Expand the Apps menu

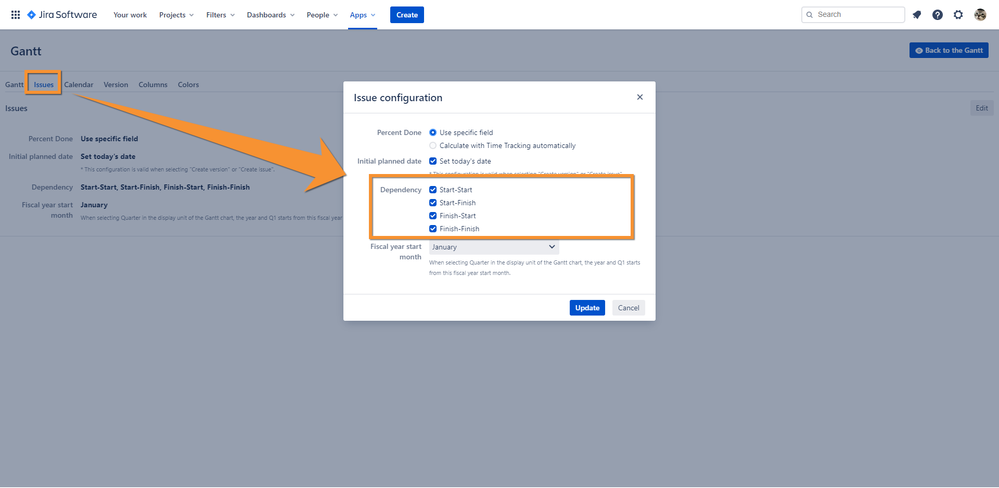(x=363, y=15)
